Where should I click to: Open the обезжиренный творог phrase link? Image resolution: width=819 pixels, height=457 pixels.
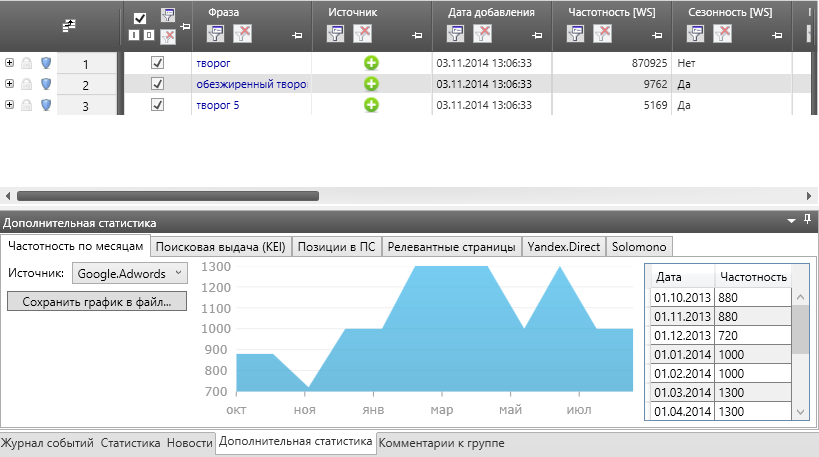251,84
